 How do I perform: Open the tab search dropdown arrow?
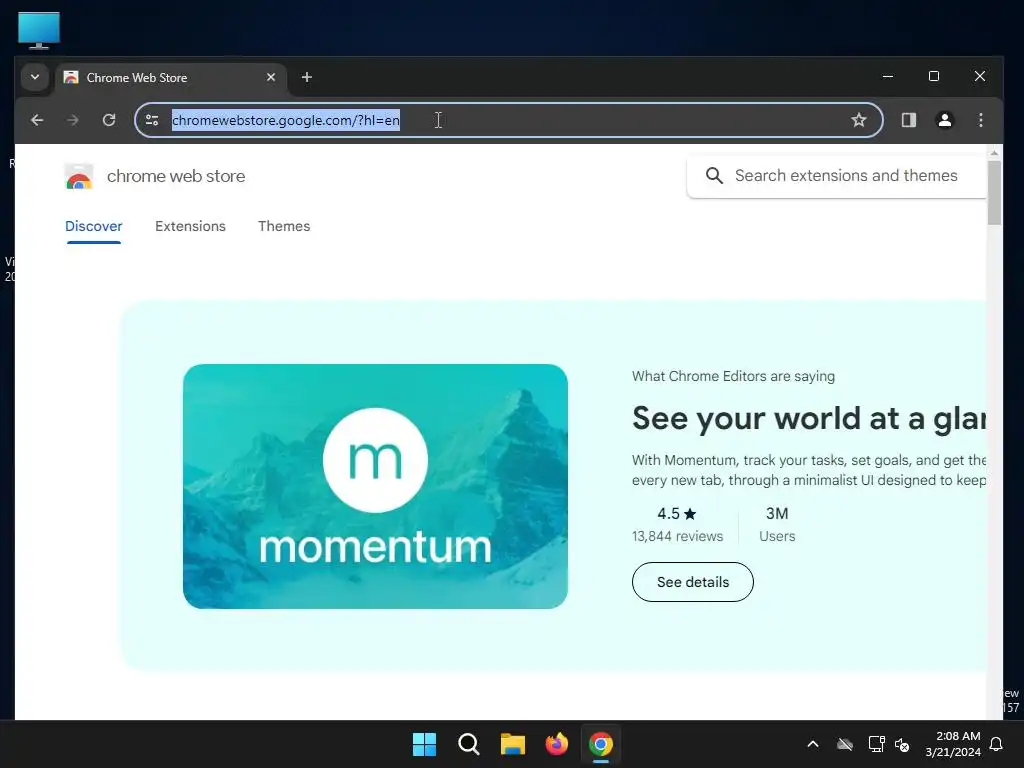click(x=35, y=77)
